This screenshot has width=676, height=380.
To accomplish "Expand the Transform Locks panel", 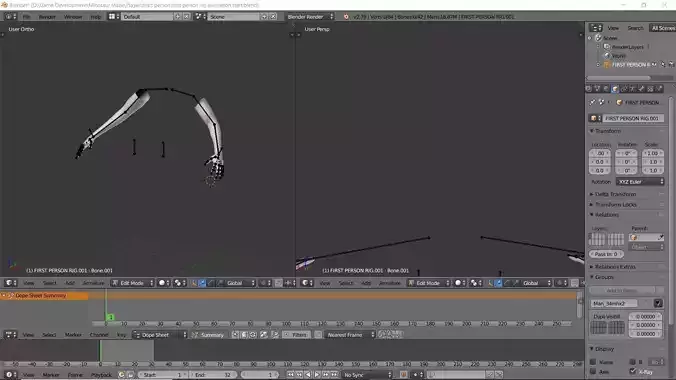I will pyautogui.click(x=615, y=205).
